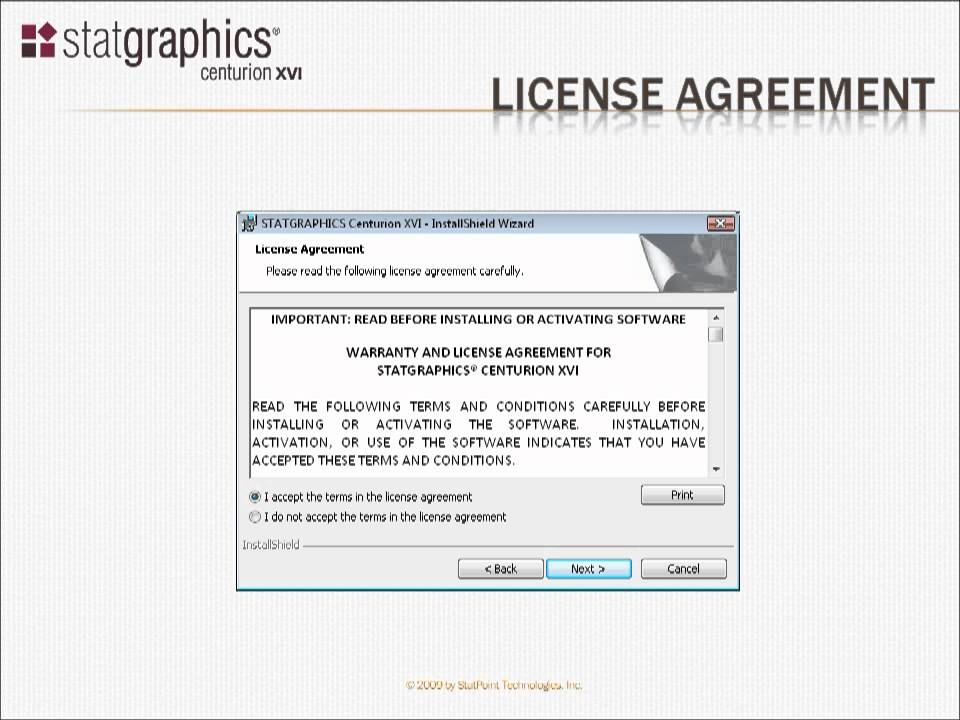Click the license scrollbar down arrow

pyautogui.click(x=716, y=470)
